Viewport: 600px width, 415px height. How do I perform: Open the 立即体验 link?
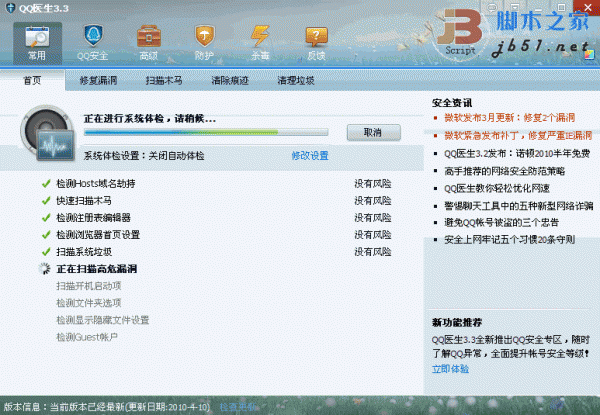click(450, 369)
